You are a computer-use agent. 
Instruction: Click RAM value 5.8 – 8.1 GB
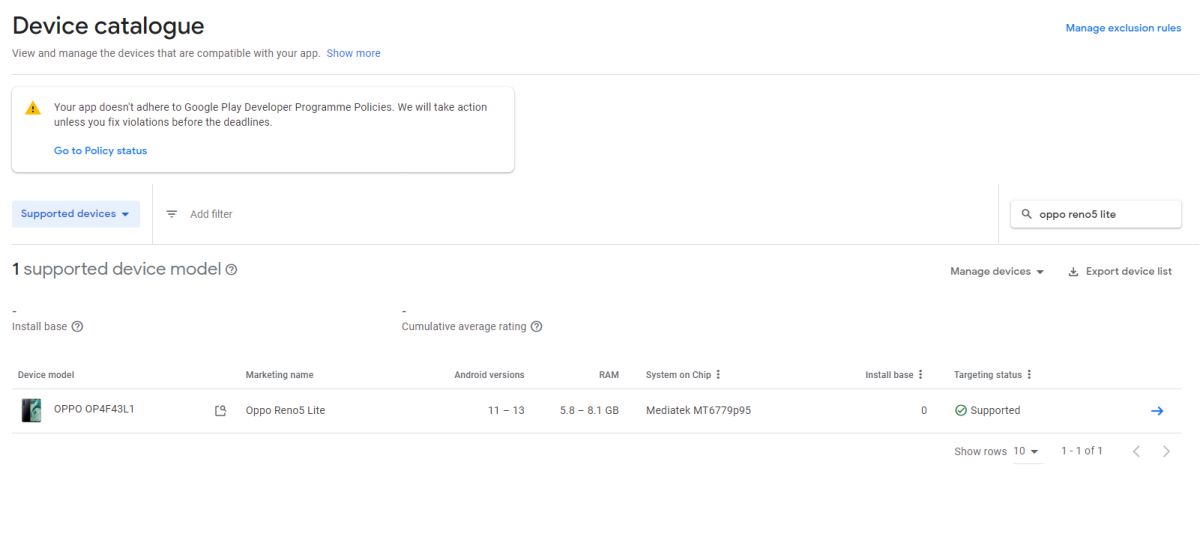(590, 411)
